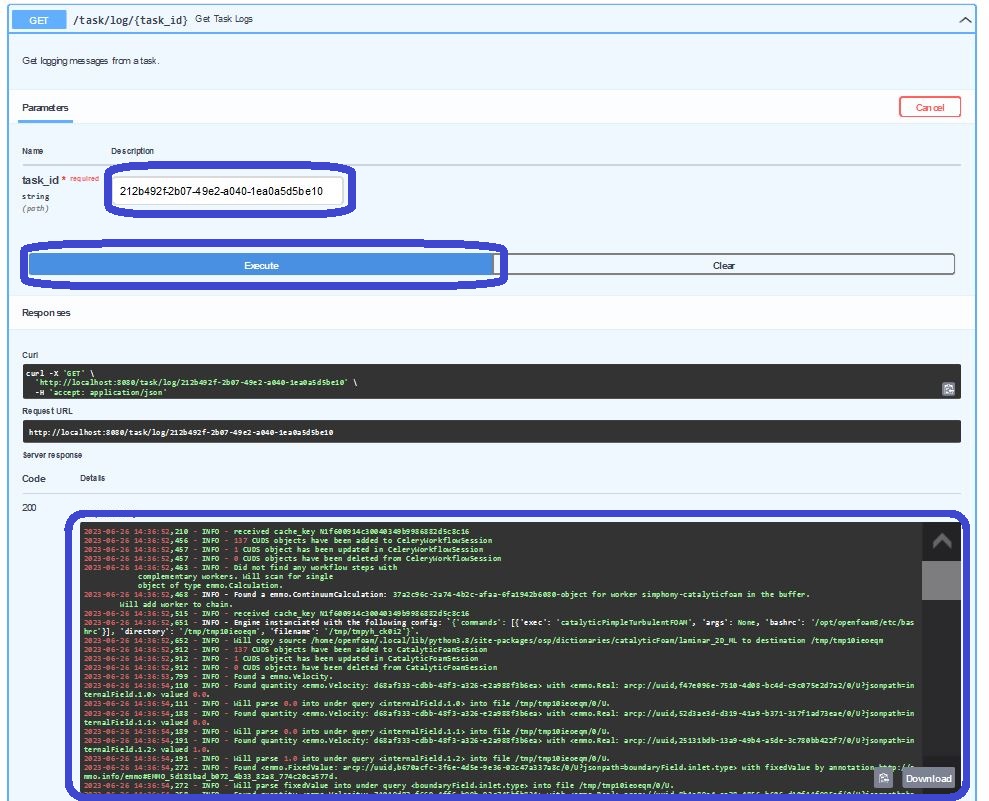Click the 200 response code
The width and height of the screenshot is (989, 801).
tap(29, 508)
